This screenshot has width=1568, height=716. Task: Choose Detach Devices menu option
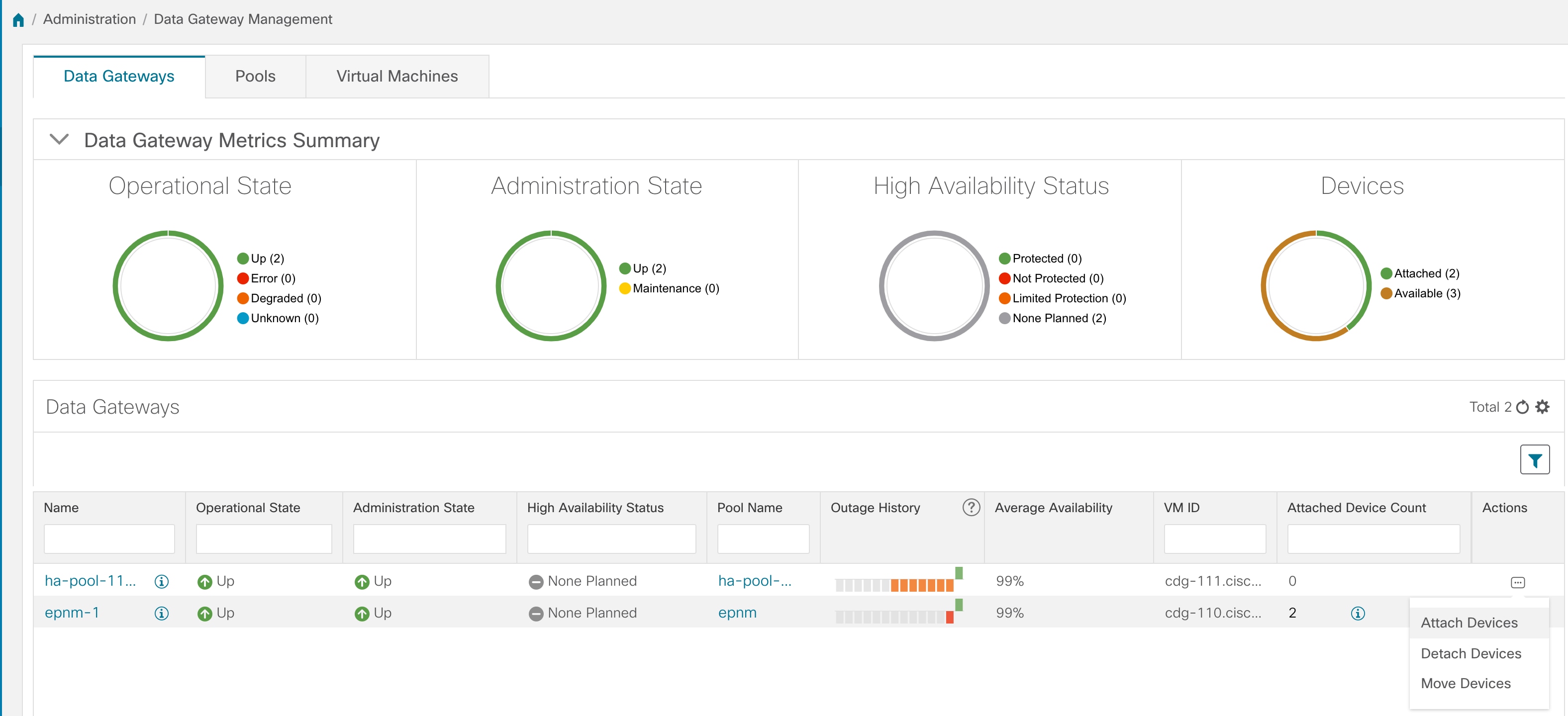point(1470,653)
